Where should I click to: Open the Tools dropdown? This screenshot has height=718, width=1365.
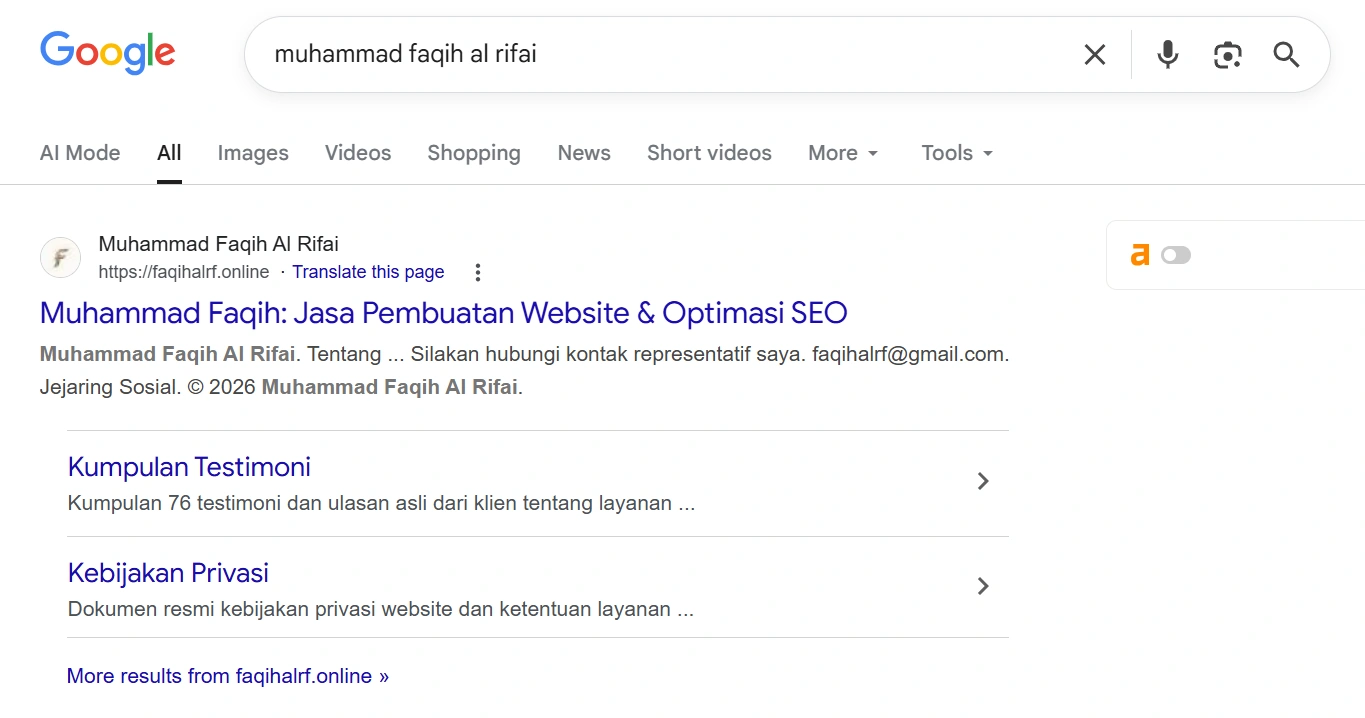(x=955, y=153)
